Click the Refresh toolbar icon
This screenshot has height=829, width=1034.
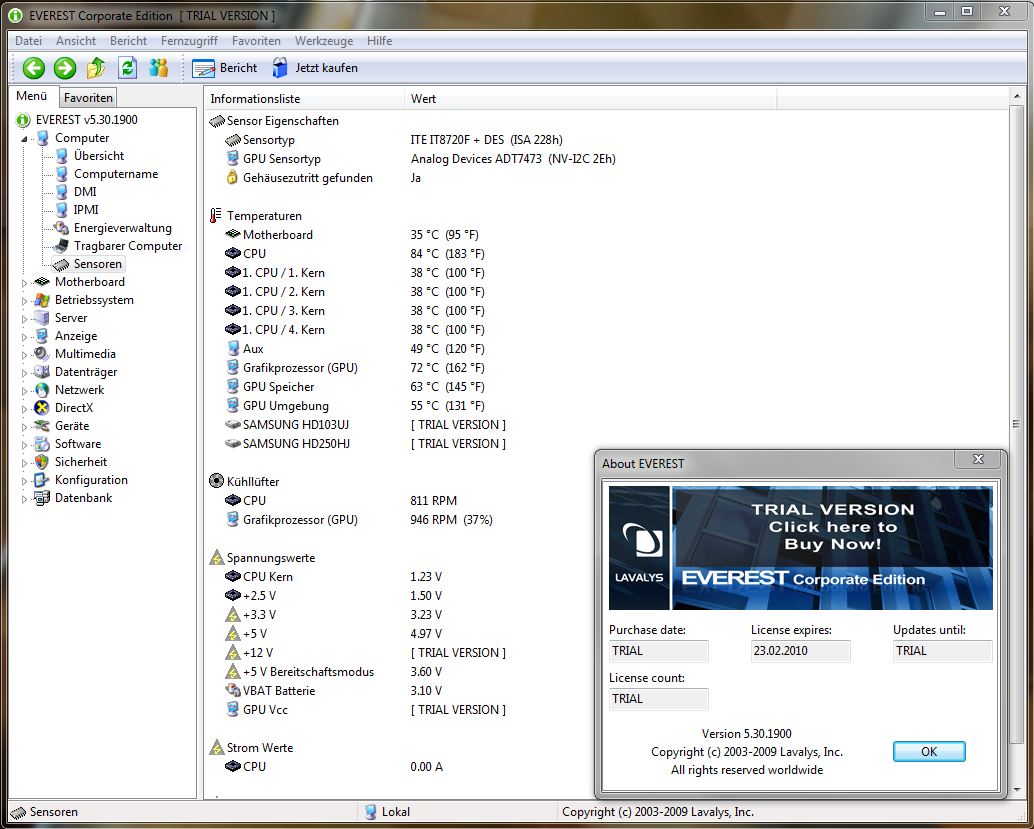[x=127, y=67]
